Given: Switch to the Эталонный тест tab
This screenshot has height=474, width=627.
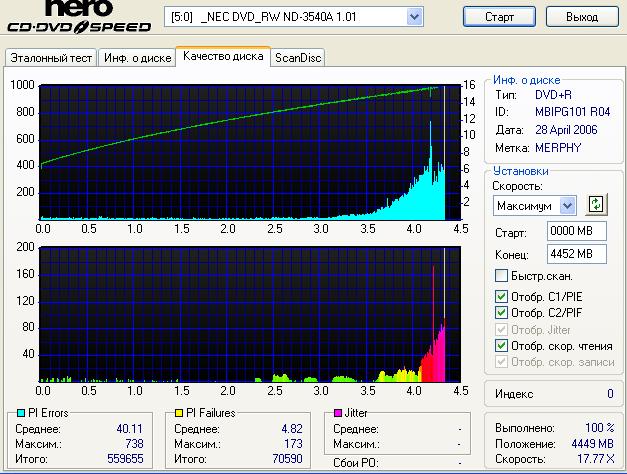Looking at the screenshot, I should tap(51, 58).
